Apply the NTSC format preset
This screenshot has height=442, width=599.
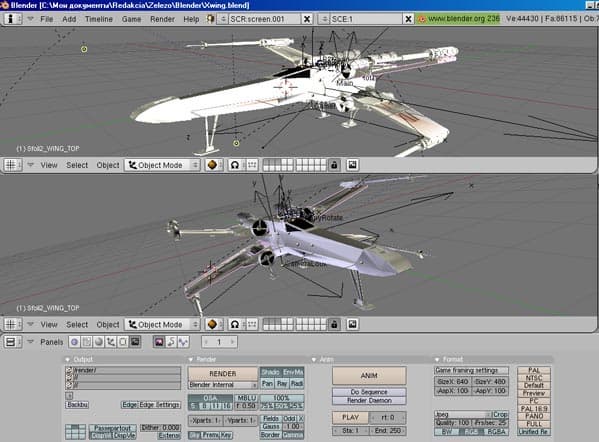pyautogui.click(x=534, y=378)
